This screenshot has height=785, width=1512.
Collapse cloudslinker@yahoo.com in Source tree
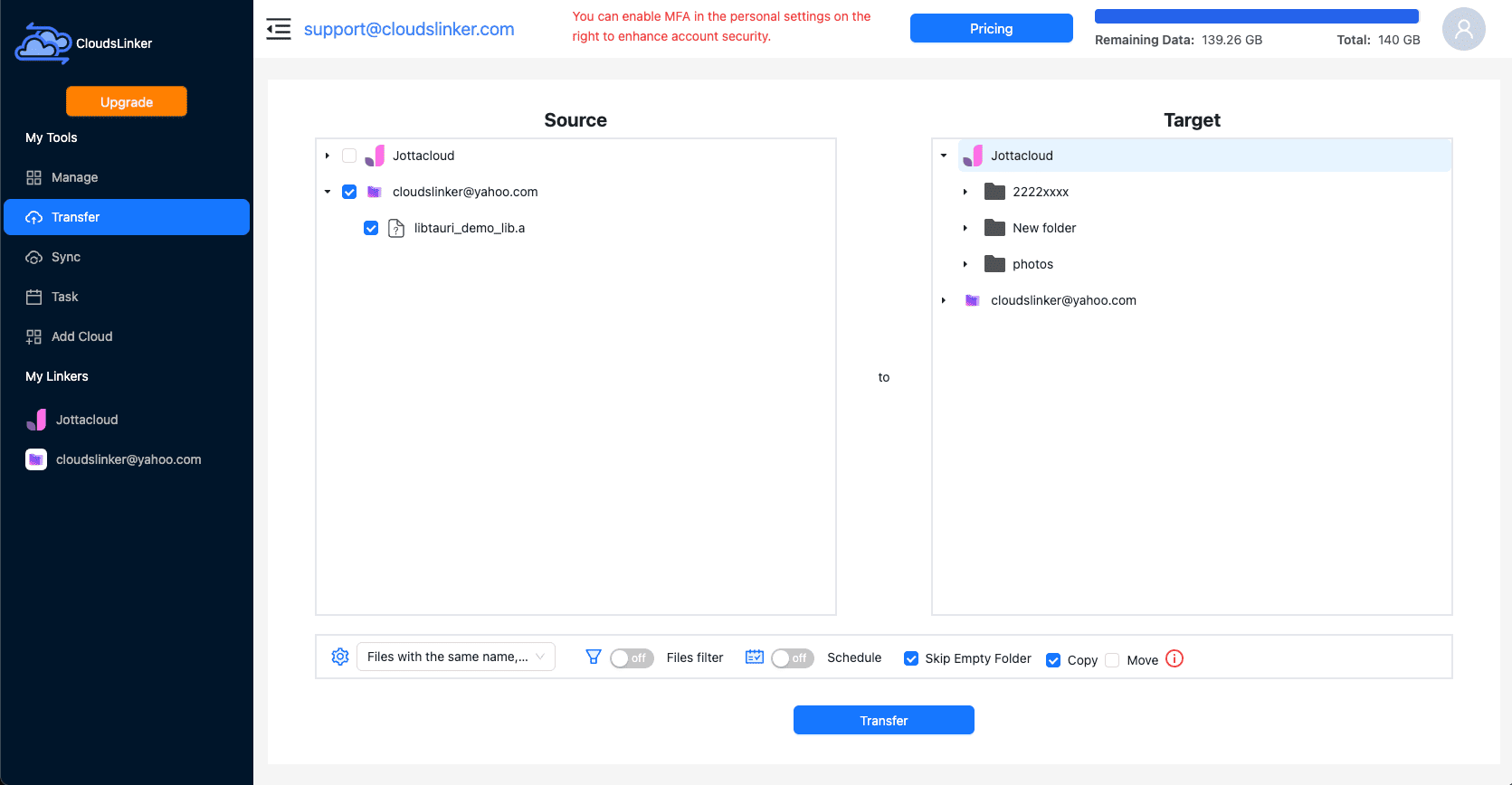point(328,192)
